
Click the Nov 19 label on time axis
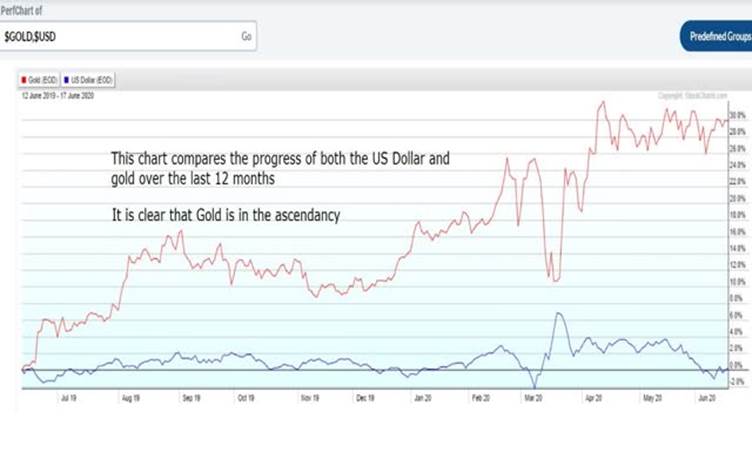point(309,397)
